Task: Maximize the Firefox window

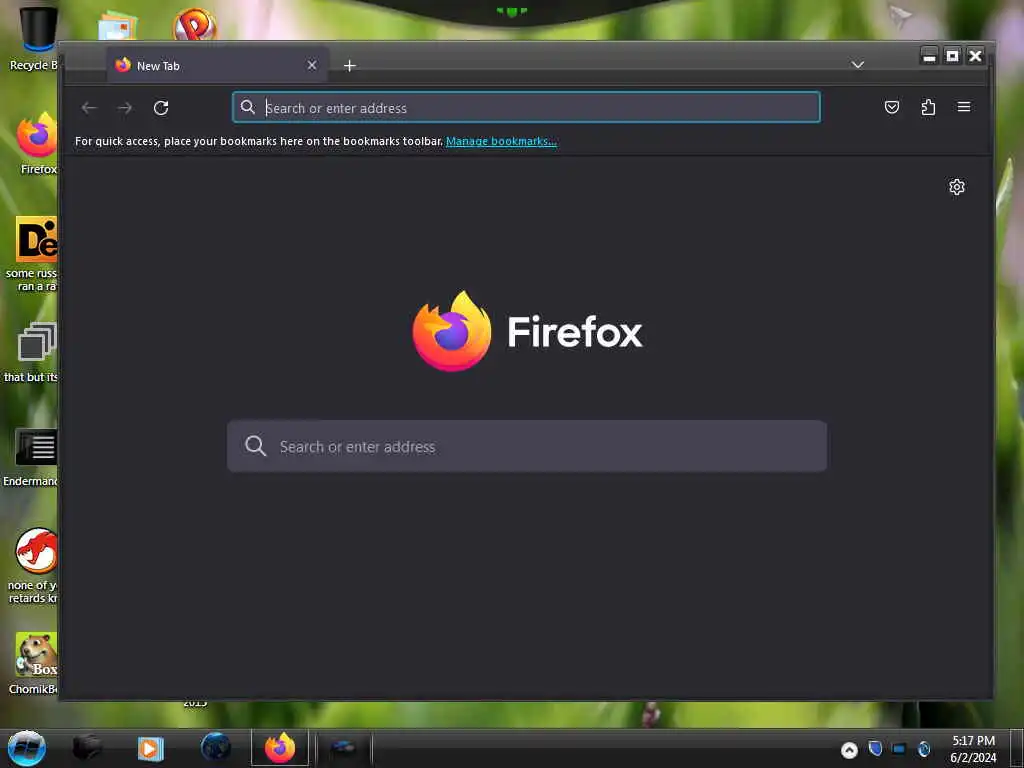Action: click(952, 56)
